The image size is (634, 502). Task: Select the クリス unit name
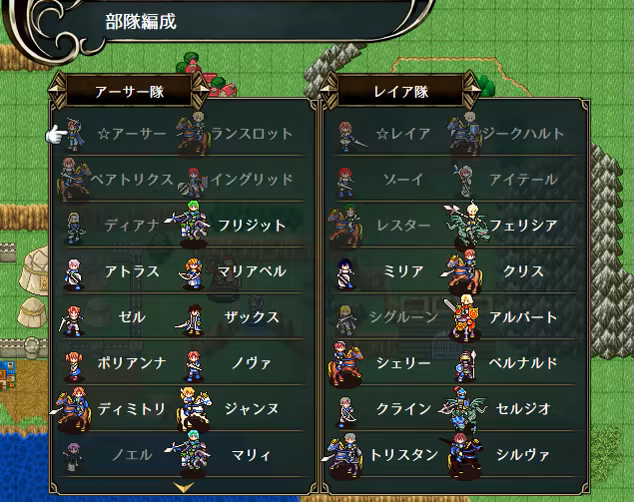[x=523, y=271]
